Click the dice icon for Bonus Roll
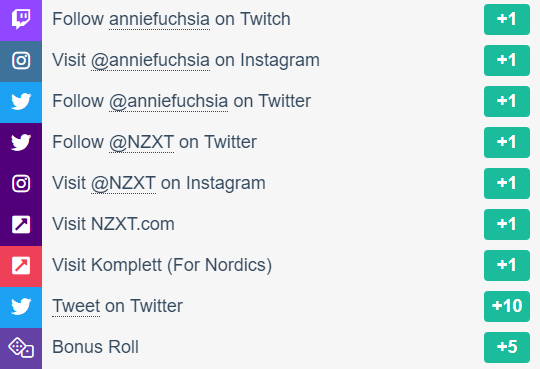Viewport: 540px width, 369px height. tap(21, 348)
